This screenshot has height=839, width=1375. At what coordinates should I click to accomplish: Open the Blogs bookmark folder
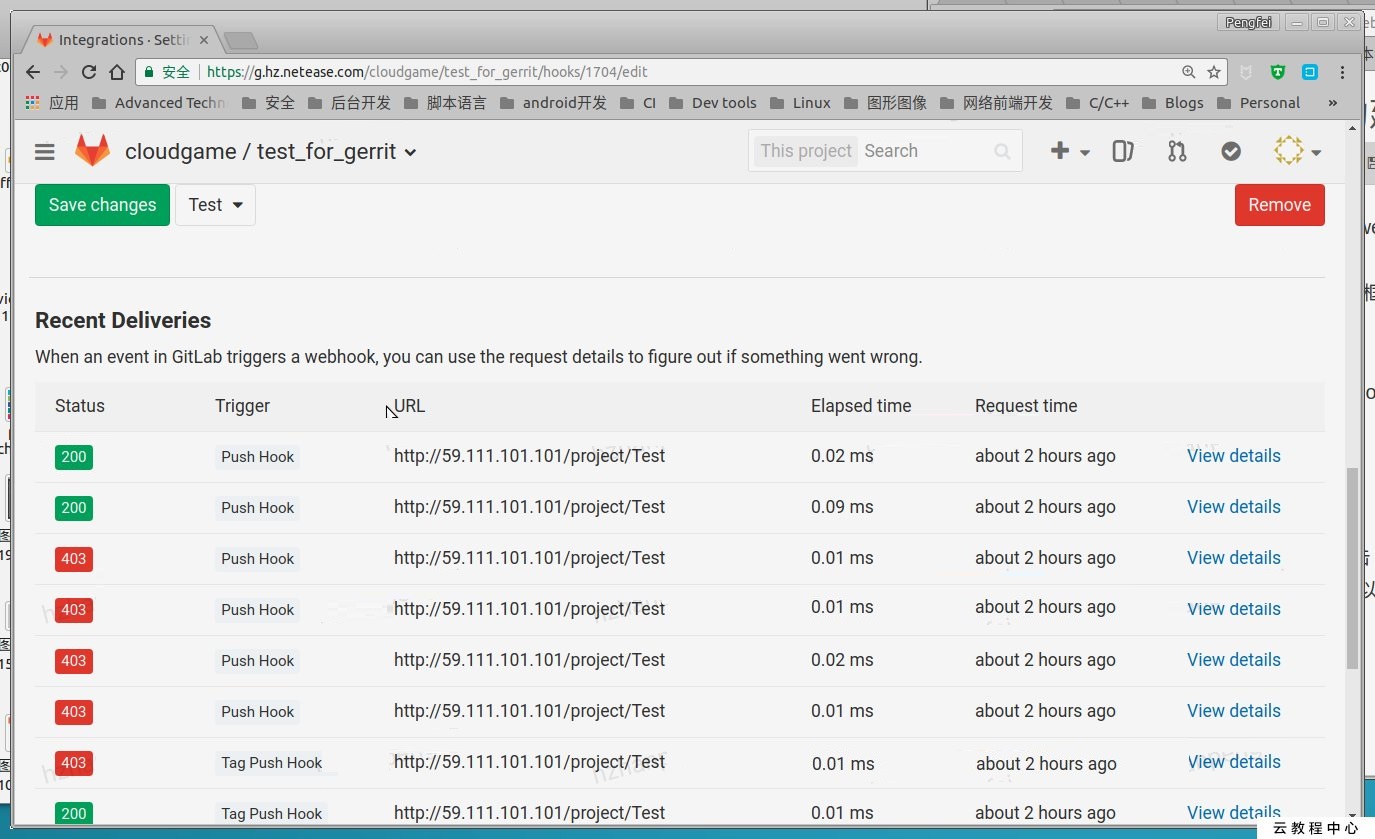[1172, 102]
